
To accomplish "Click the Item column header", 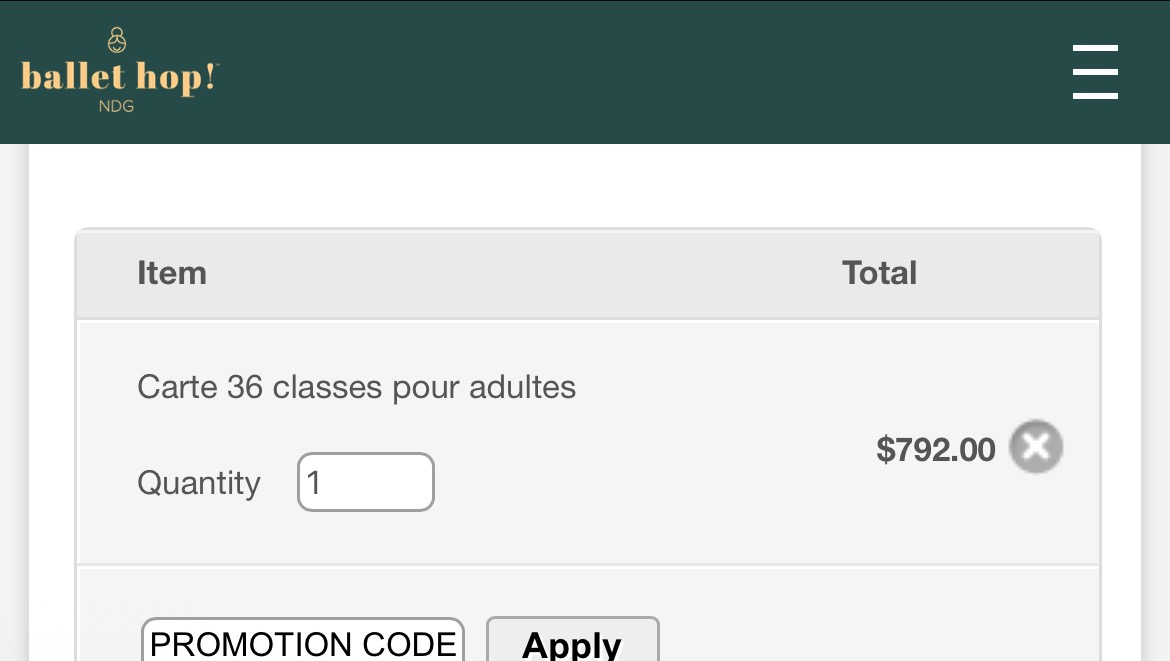I will pyautogui.click(x=172, y=273).
